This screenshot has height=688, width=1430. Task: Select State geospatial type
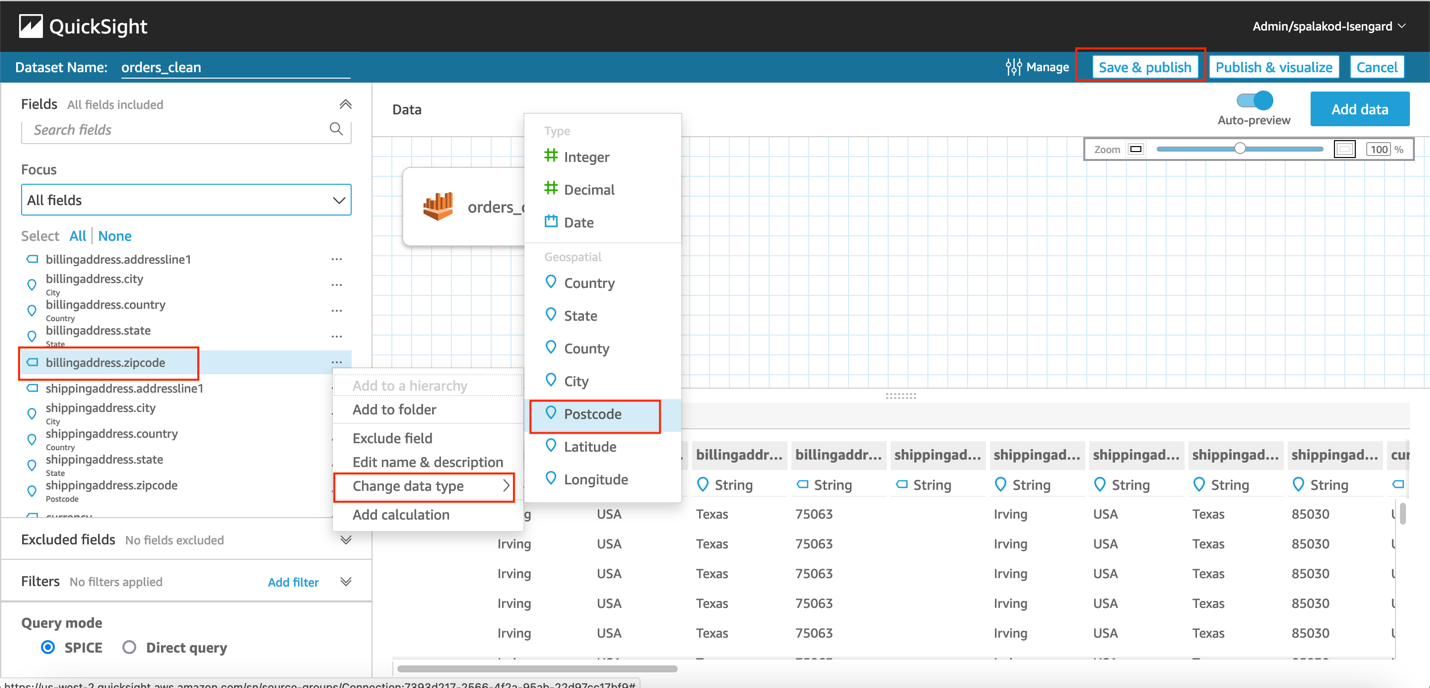603,315
